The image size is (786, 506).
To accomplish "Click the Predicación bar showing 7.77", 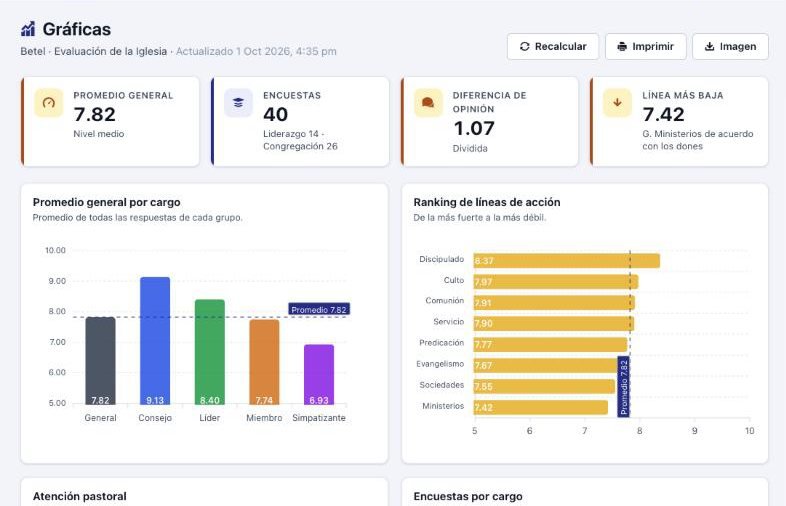I will pos(550,345).
